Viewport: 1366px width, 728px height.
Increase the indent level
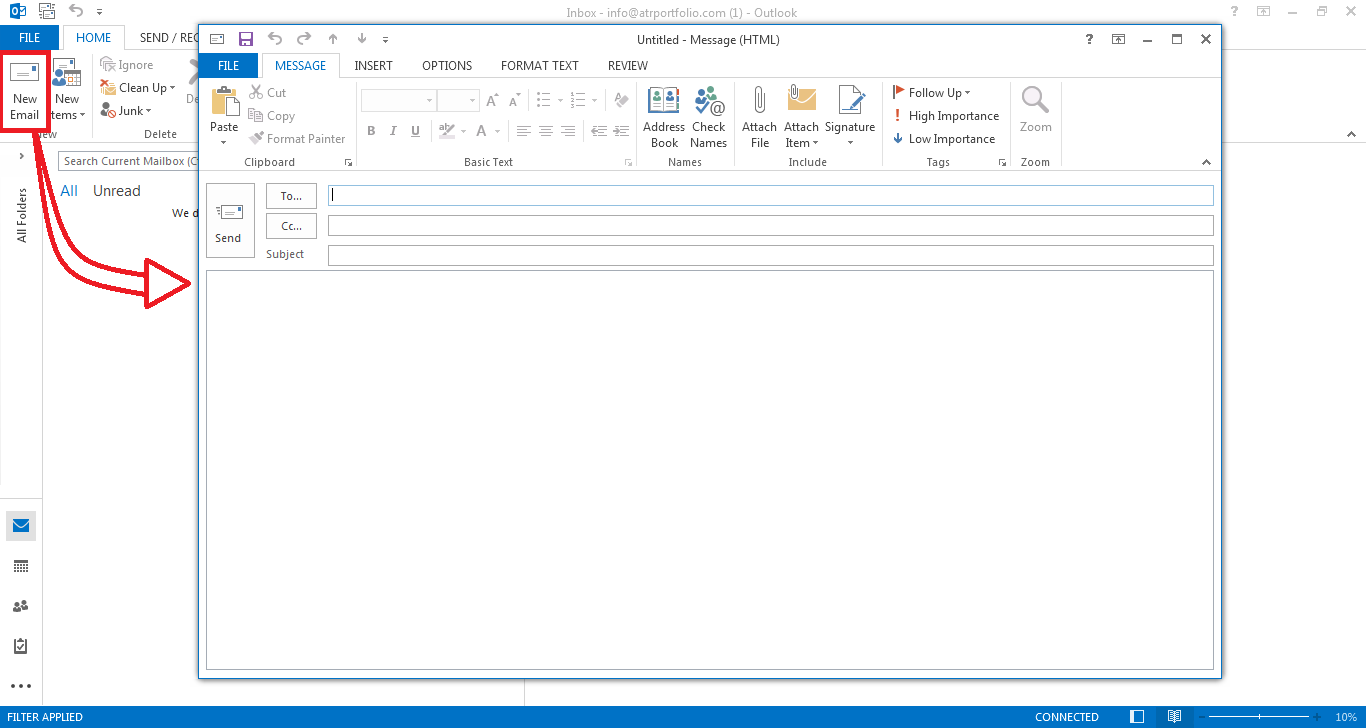[x=621, y=131]
